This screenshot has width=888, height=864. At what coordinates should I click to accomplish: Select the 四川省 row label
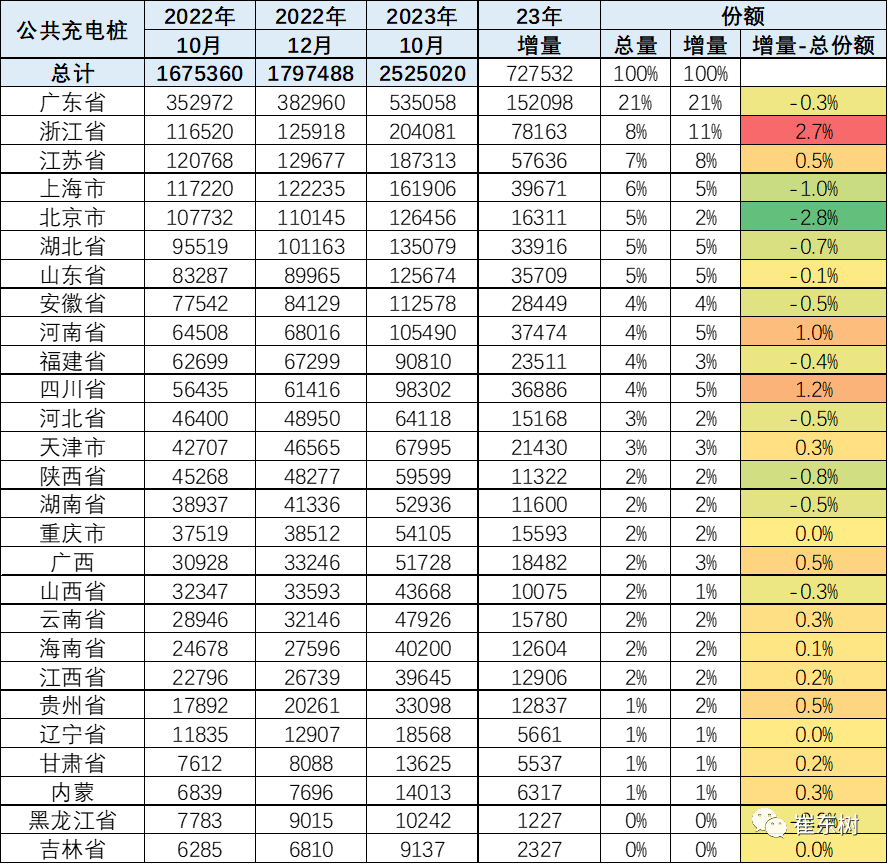(x=72, y=390)
